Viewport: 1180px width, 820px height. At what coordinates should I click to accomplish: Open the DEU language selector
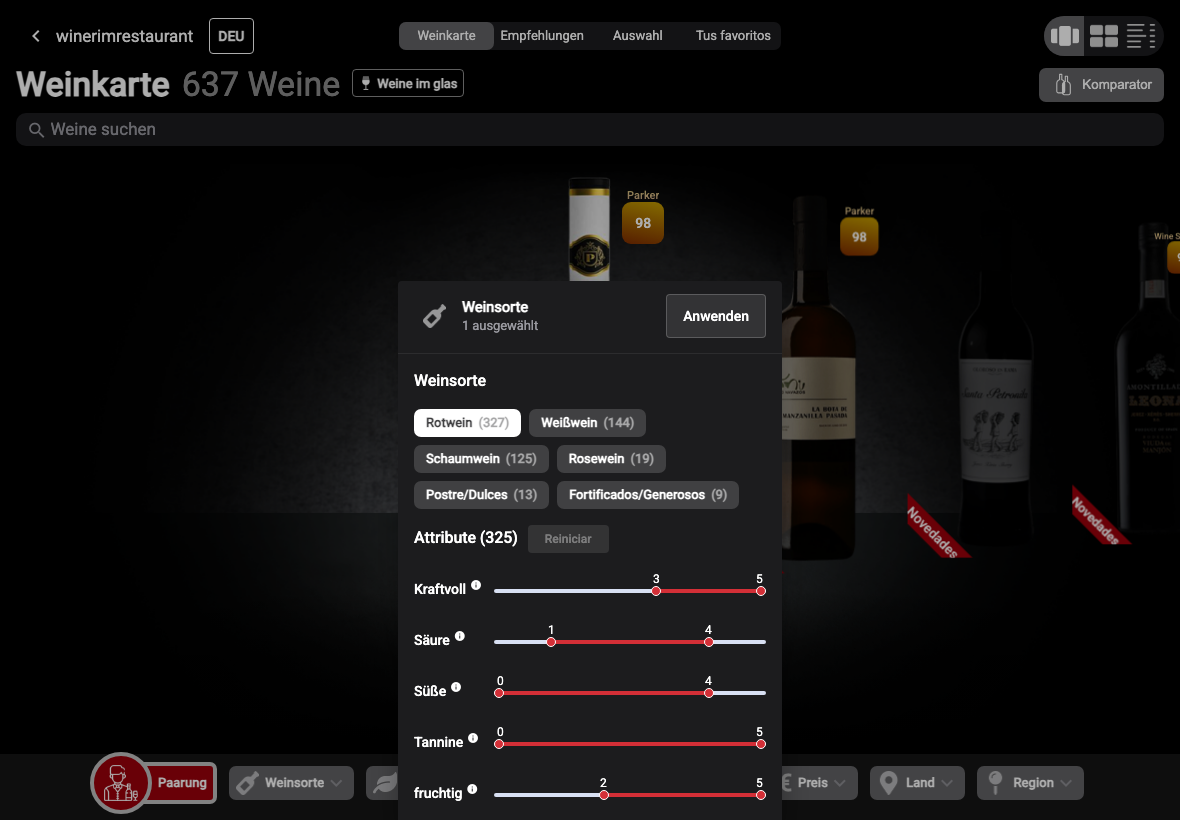(231, 36)
